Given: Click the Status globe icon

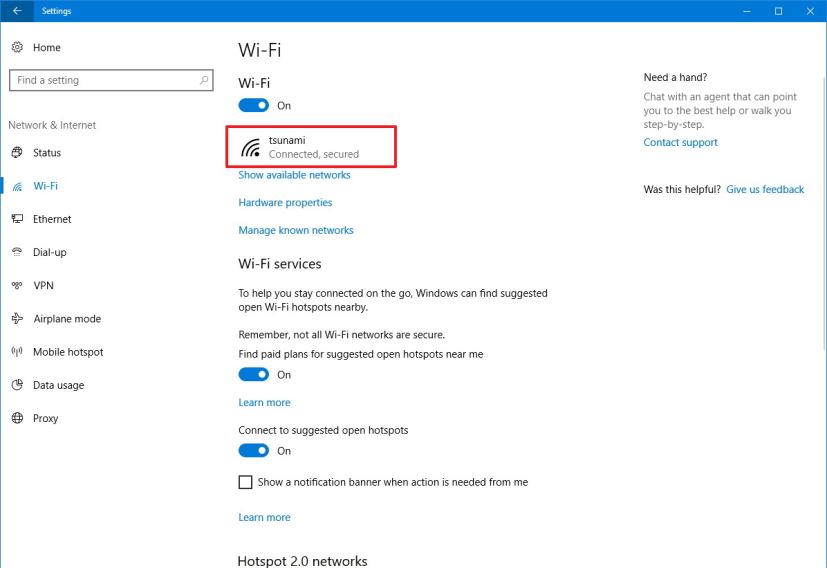Looking at the screenshot, I should (x=17, y=153).
